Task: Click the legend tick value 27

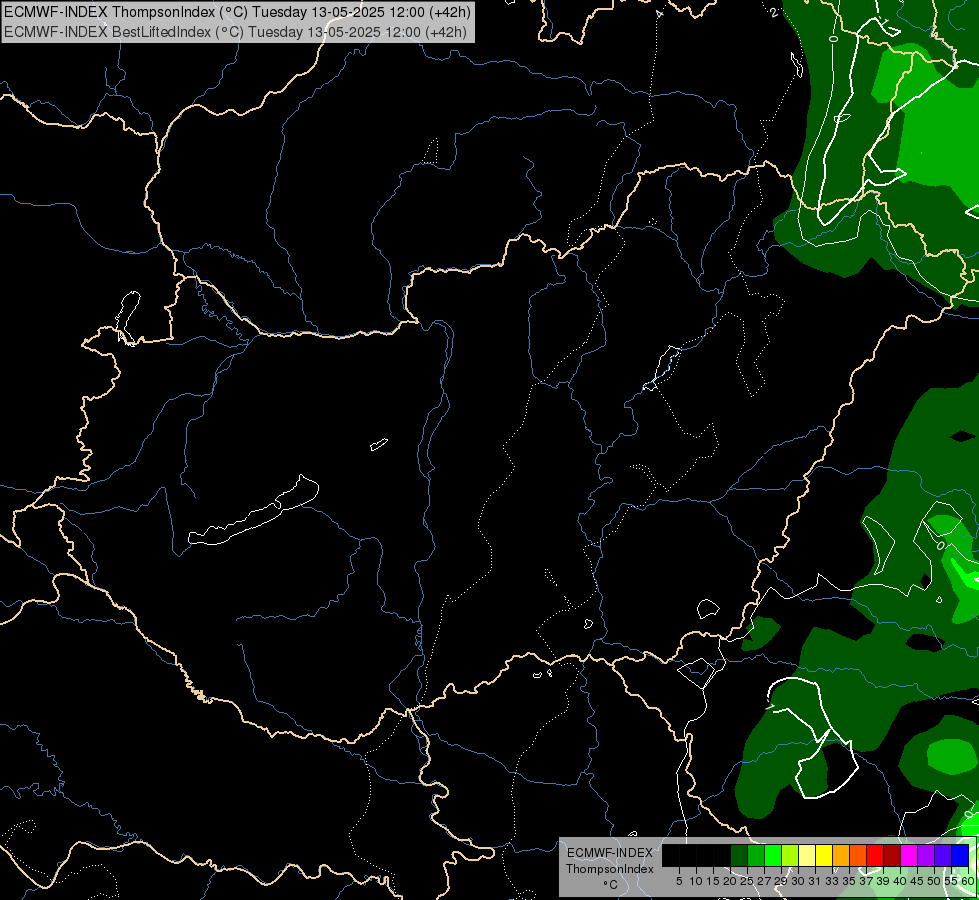Action: click(x=764, y=881)
